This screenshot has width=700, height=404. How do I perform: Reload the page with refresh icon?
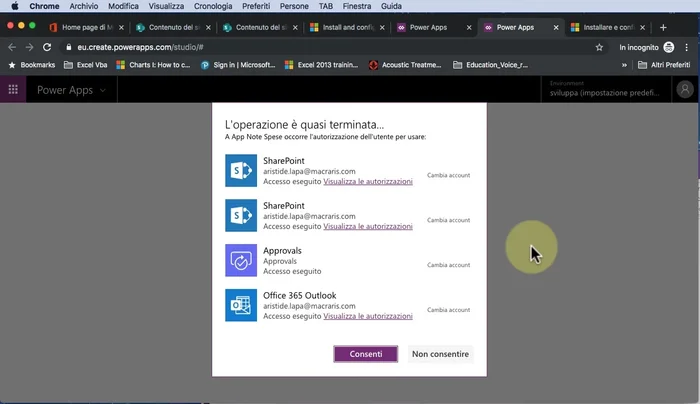pos(47,47)
